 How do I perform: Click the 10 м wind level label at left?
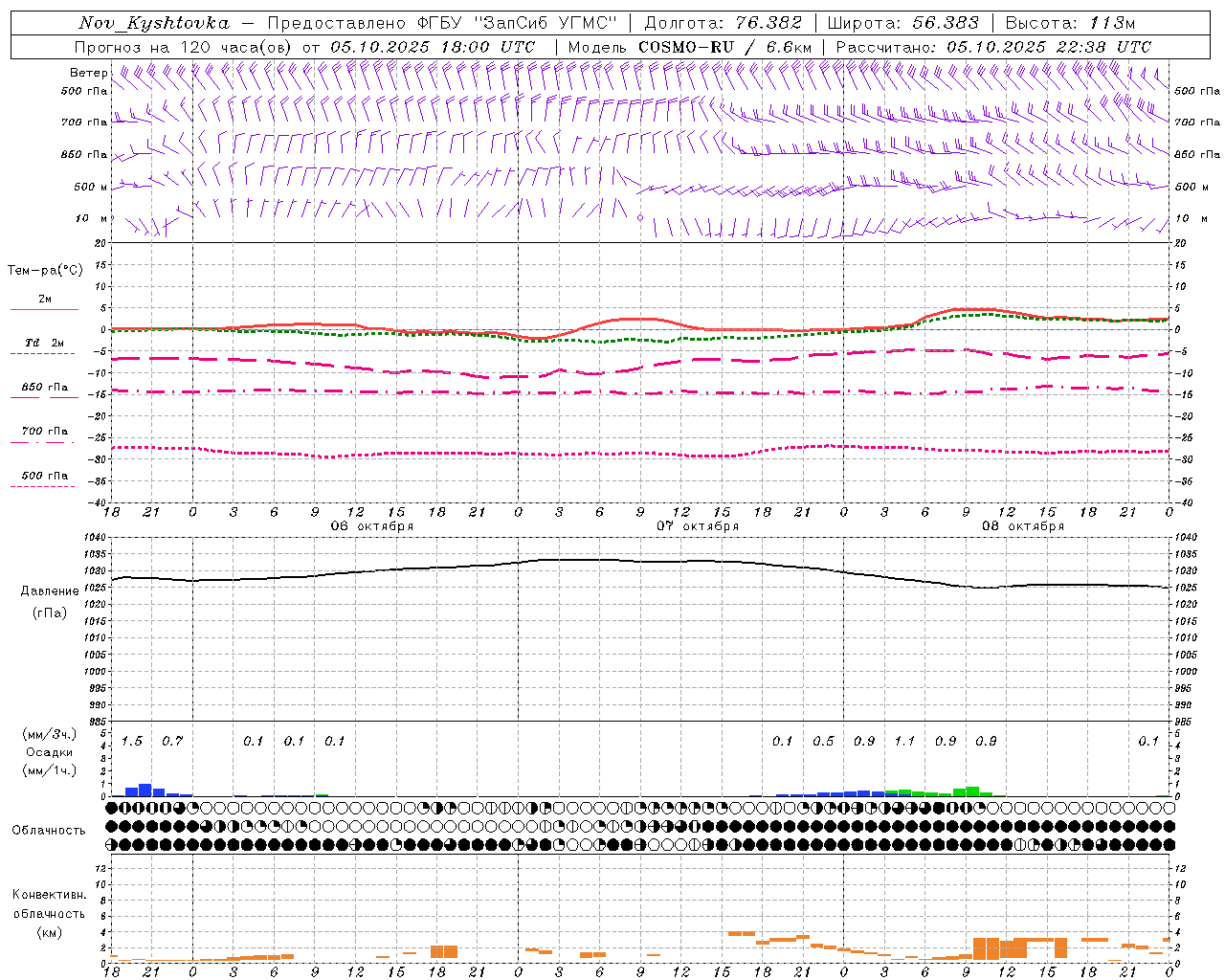91,218
